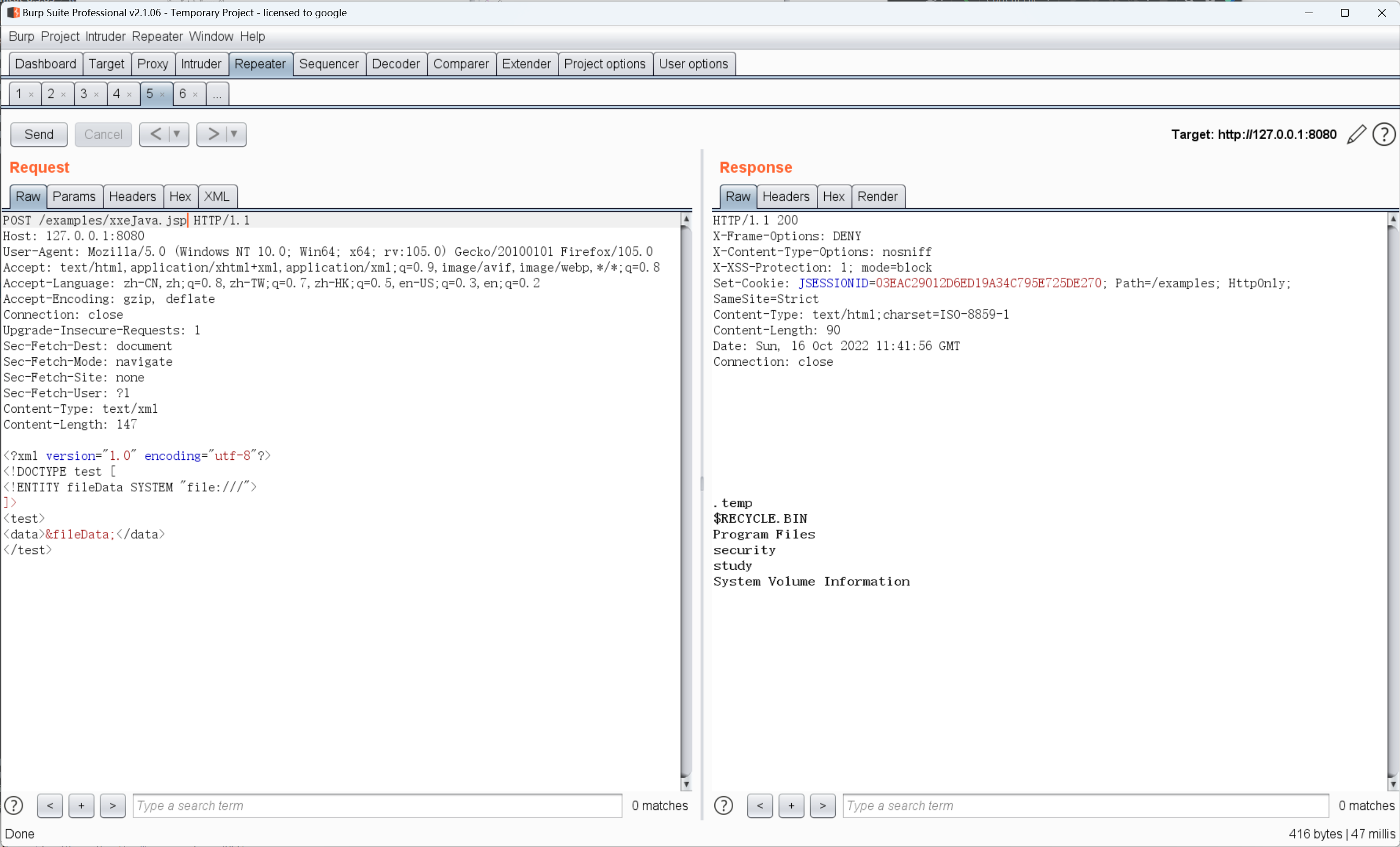
Task: Click the POST /examples/xxeJava.jsp request line
Action: pyautogui.click(x=126, y=221)
